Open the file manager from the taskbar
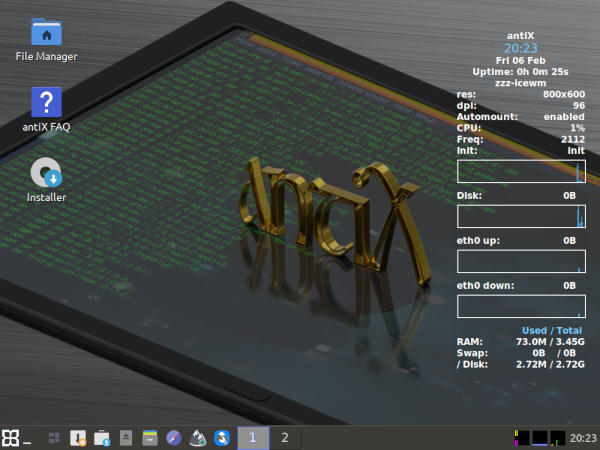Image resolution: width=600 pixels, height=450 pixels. [150, 437]
